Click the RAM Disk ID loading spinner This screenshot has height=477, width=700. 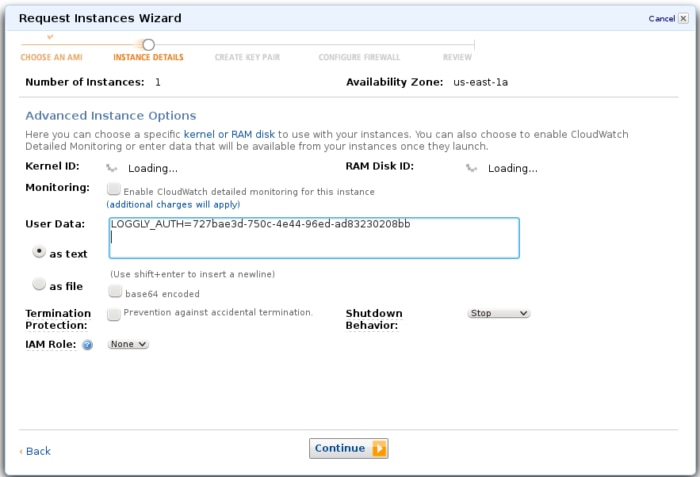click(x=472, y=168)
